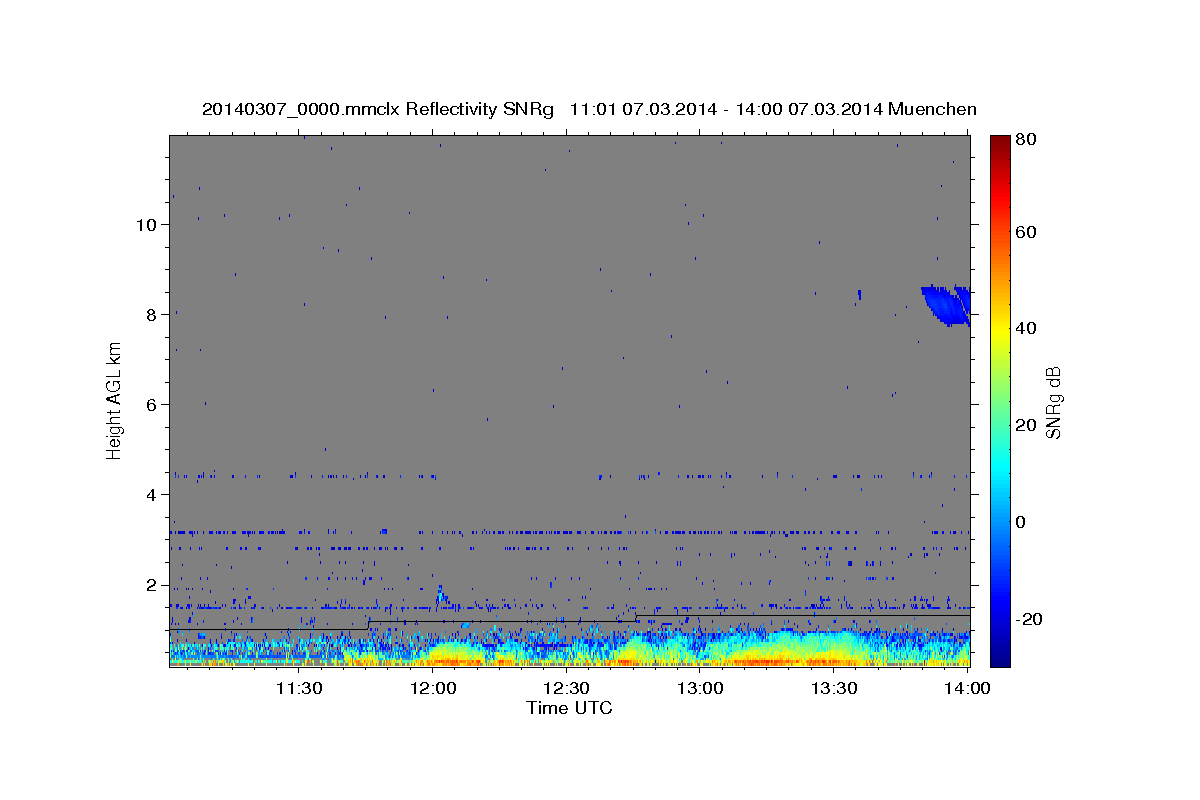The width and height of the screenshot is (1200, 800).
Task: Click the '12:30' time tick label
Action: [567, 688]
